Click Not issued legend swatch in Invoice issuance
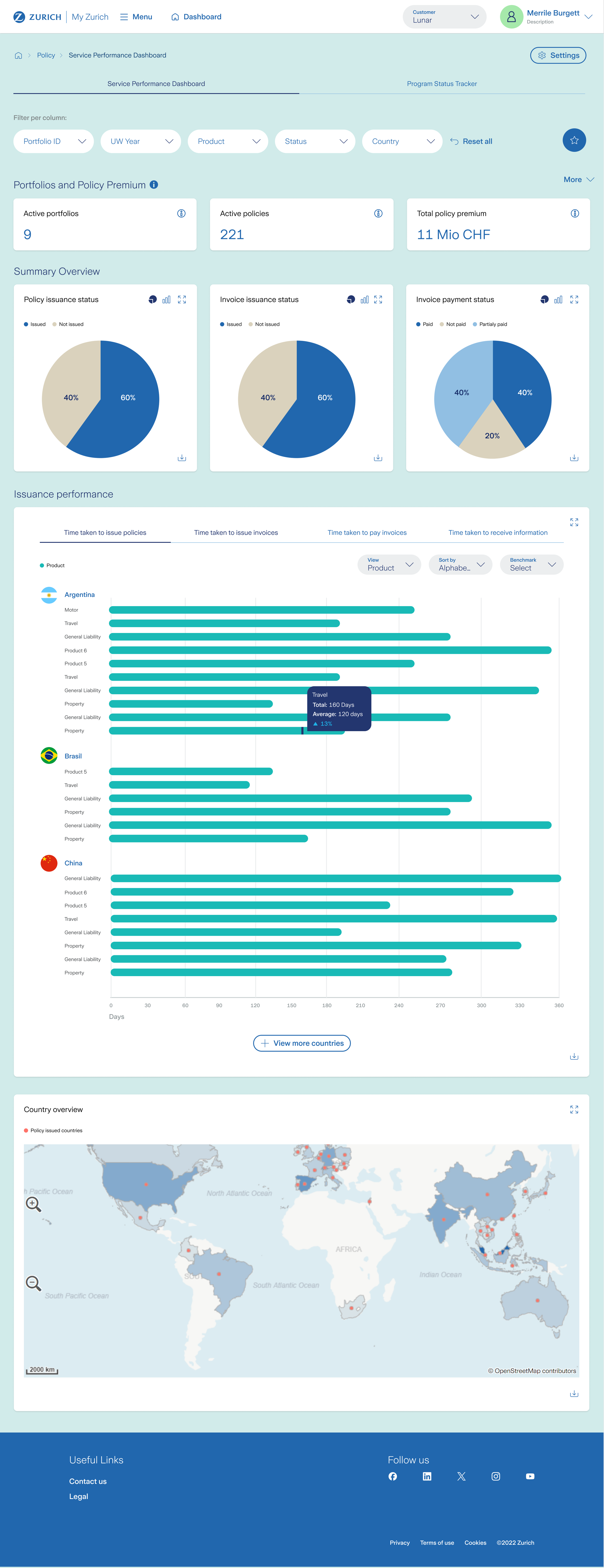This screenshot has width=604, height=1568. coord(251,324)
